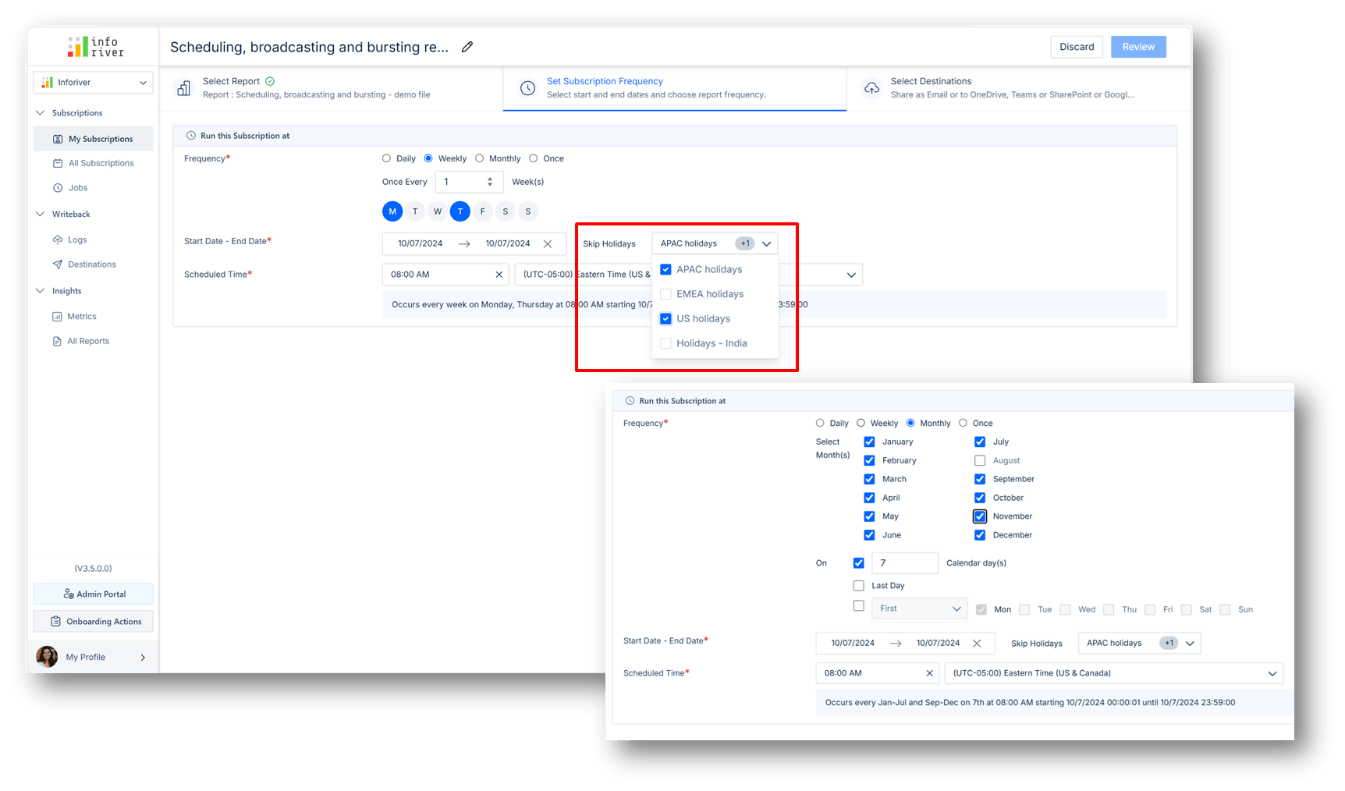Click the week interval stepper arrows
This screenshot has width=1345, height=791.
[490, 182]
